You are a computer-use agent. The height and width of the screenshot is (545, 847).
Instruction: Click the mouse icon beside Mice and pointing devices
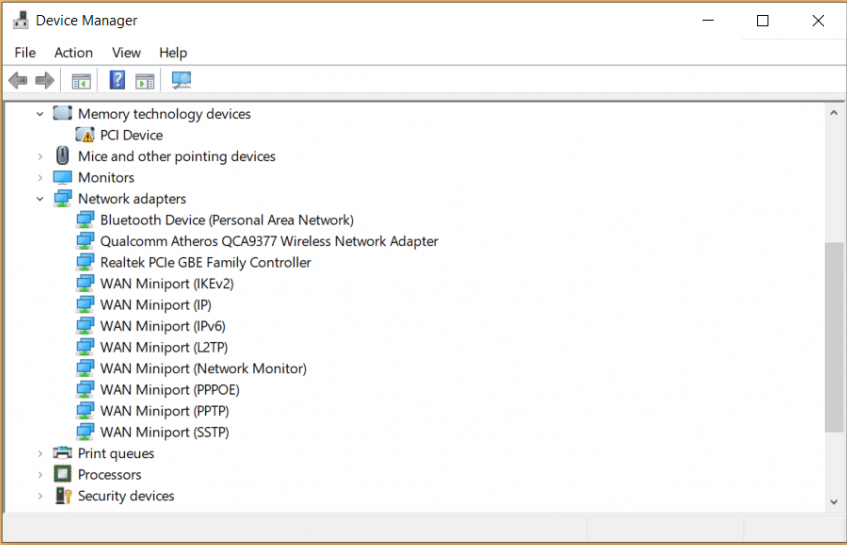(63, 156)
